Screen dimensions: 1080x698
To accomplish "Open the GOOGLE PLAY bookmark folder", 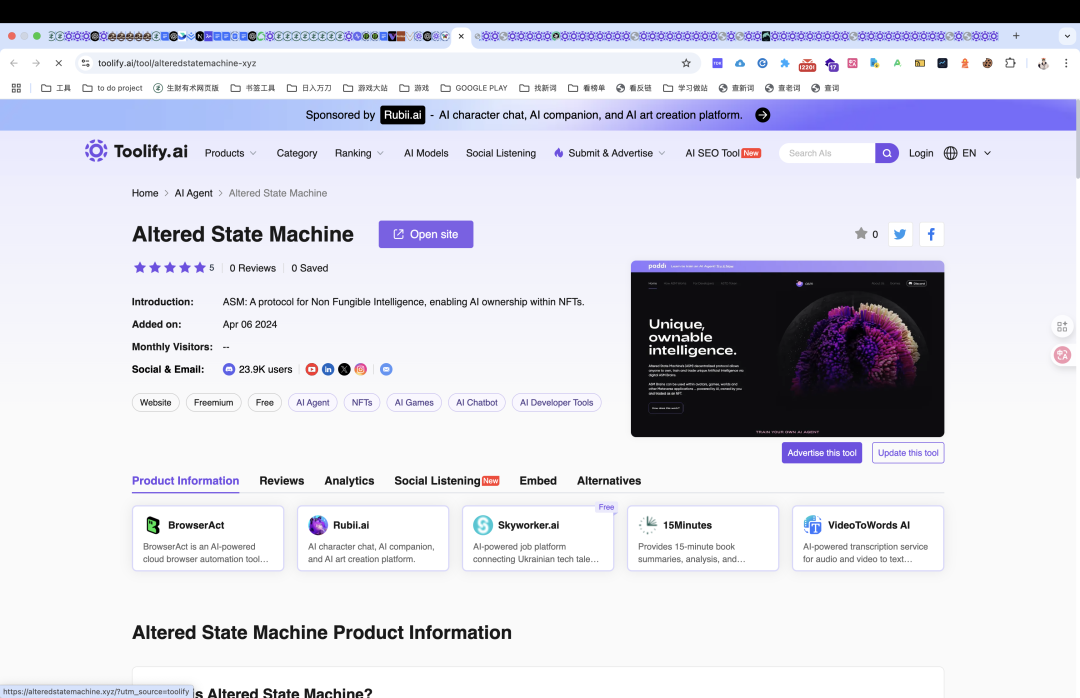I will (x=474, y=88).
